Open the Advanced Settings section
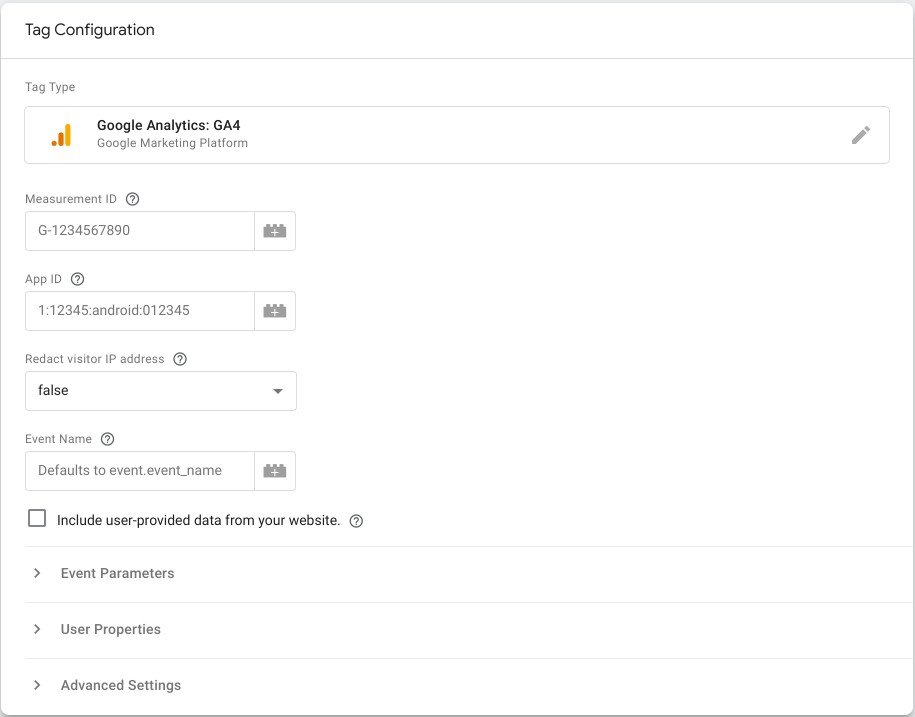The height and width of the screenshot is (717, 915). click(120, 685)
